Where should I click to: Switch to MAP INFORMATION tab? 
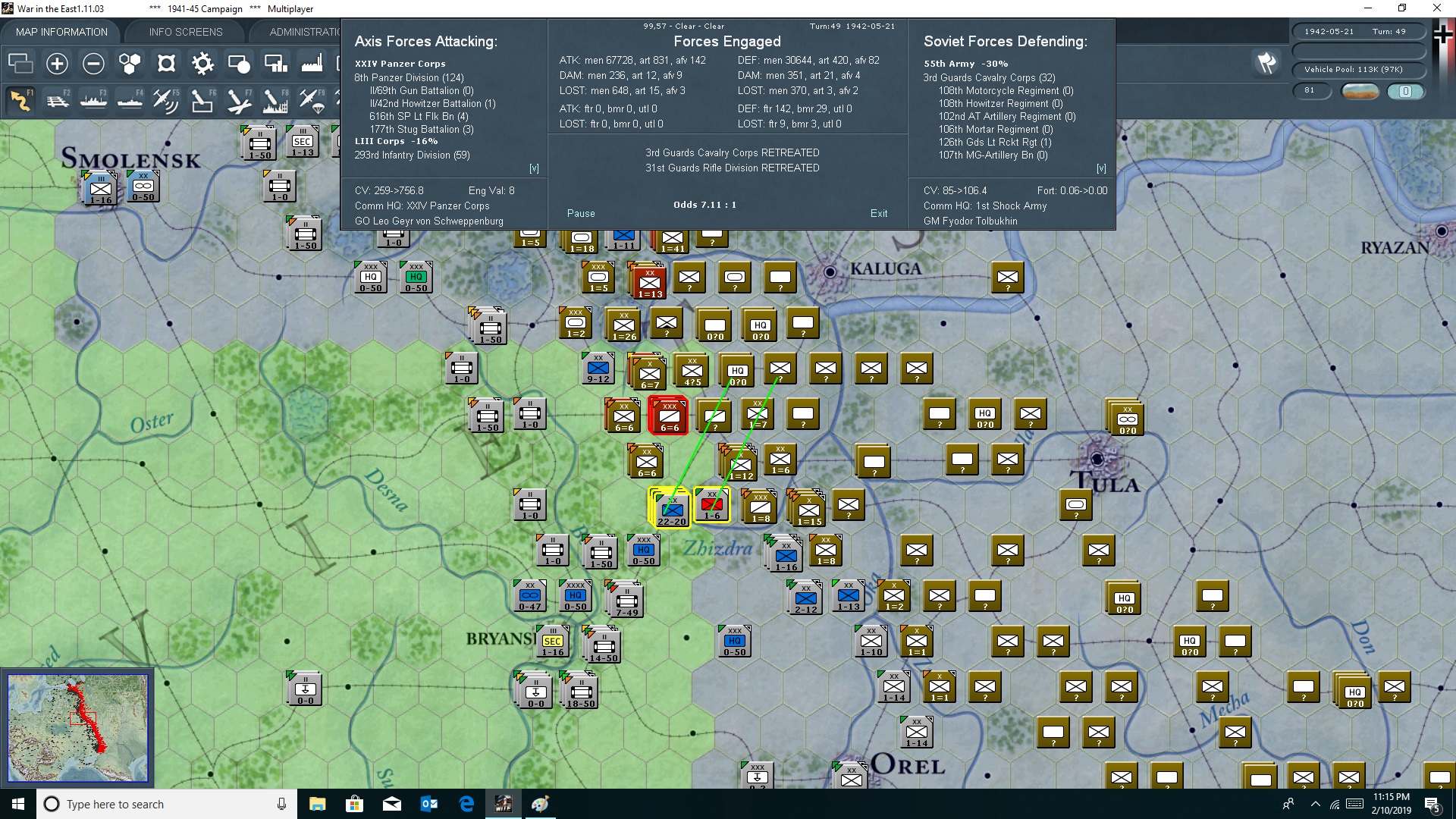[x=61, y=32]
